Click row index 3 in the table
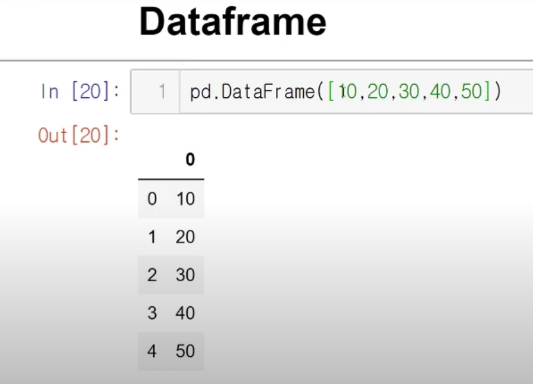This screenshot has width=533, height=384. click(x=152, y=313)
